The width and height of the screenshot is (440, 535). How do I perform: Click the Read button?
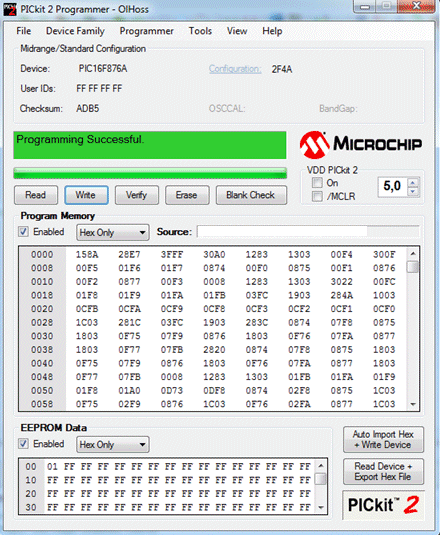pos(36,195)
